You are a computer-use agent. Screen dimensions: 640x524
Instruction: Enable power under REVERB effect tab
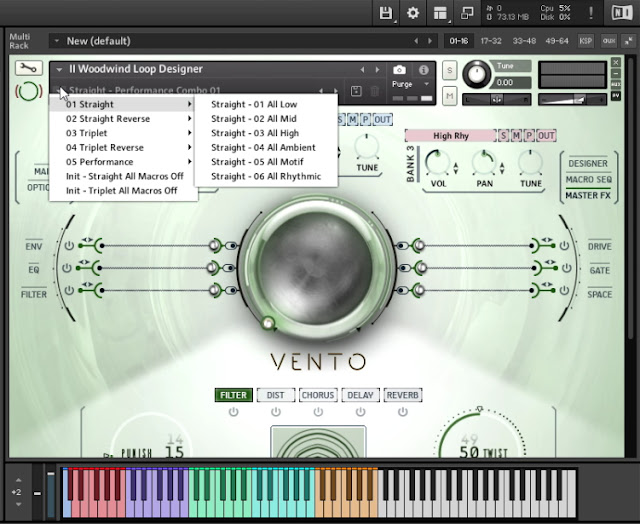coord(402,412)
